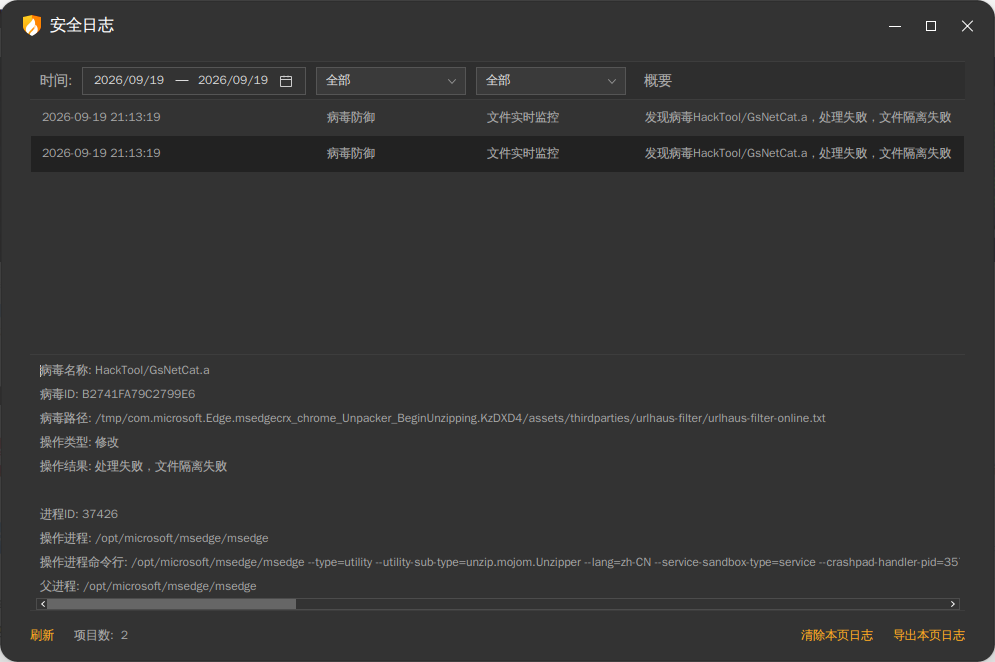Click 文件实时监控 in the first row
Screen dimensions: 995x662
click(x=523, y=117)
